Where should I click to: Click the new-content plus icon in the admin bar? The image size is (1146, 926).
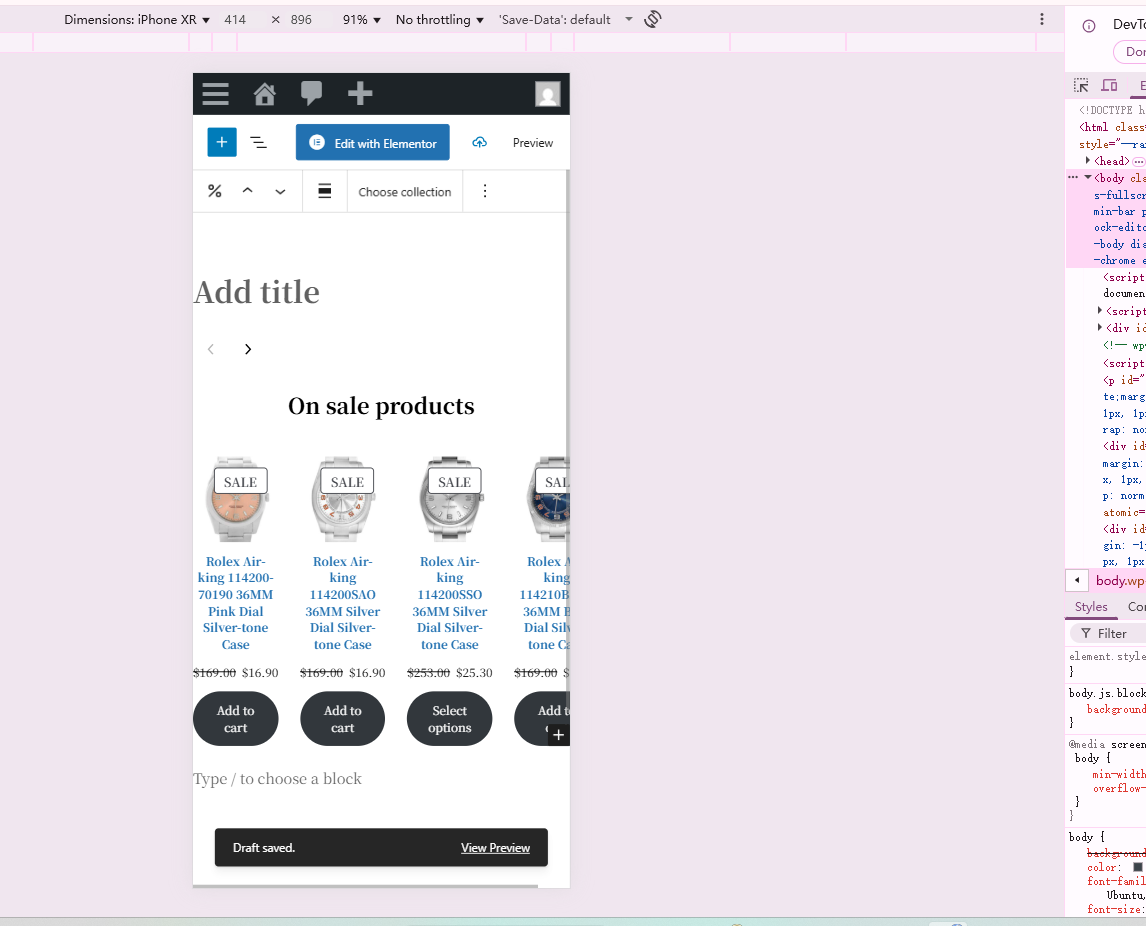click(359, 93)
